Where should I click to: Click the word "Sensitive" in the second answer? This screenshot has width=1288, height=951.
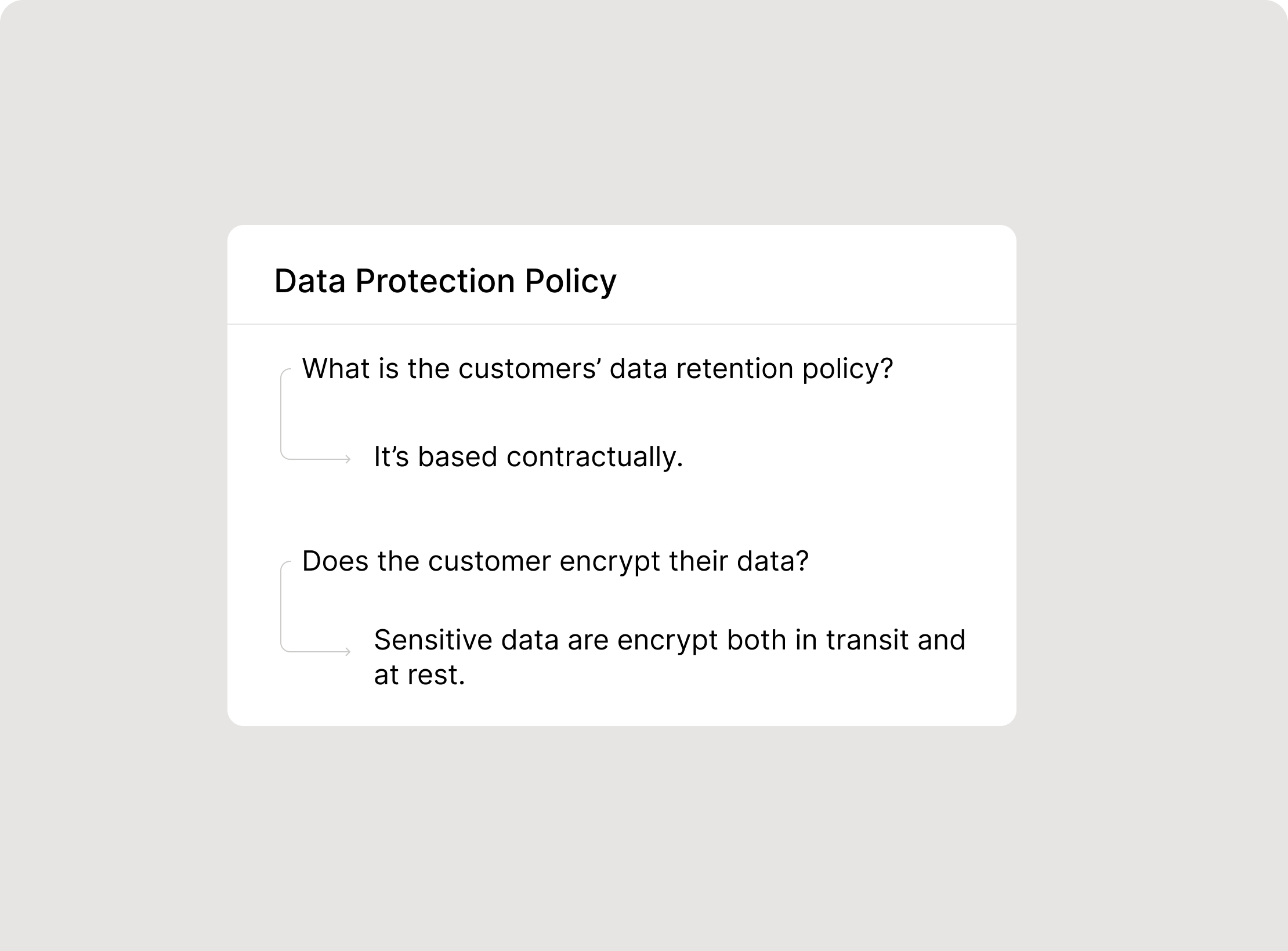[x=433, y=640]
